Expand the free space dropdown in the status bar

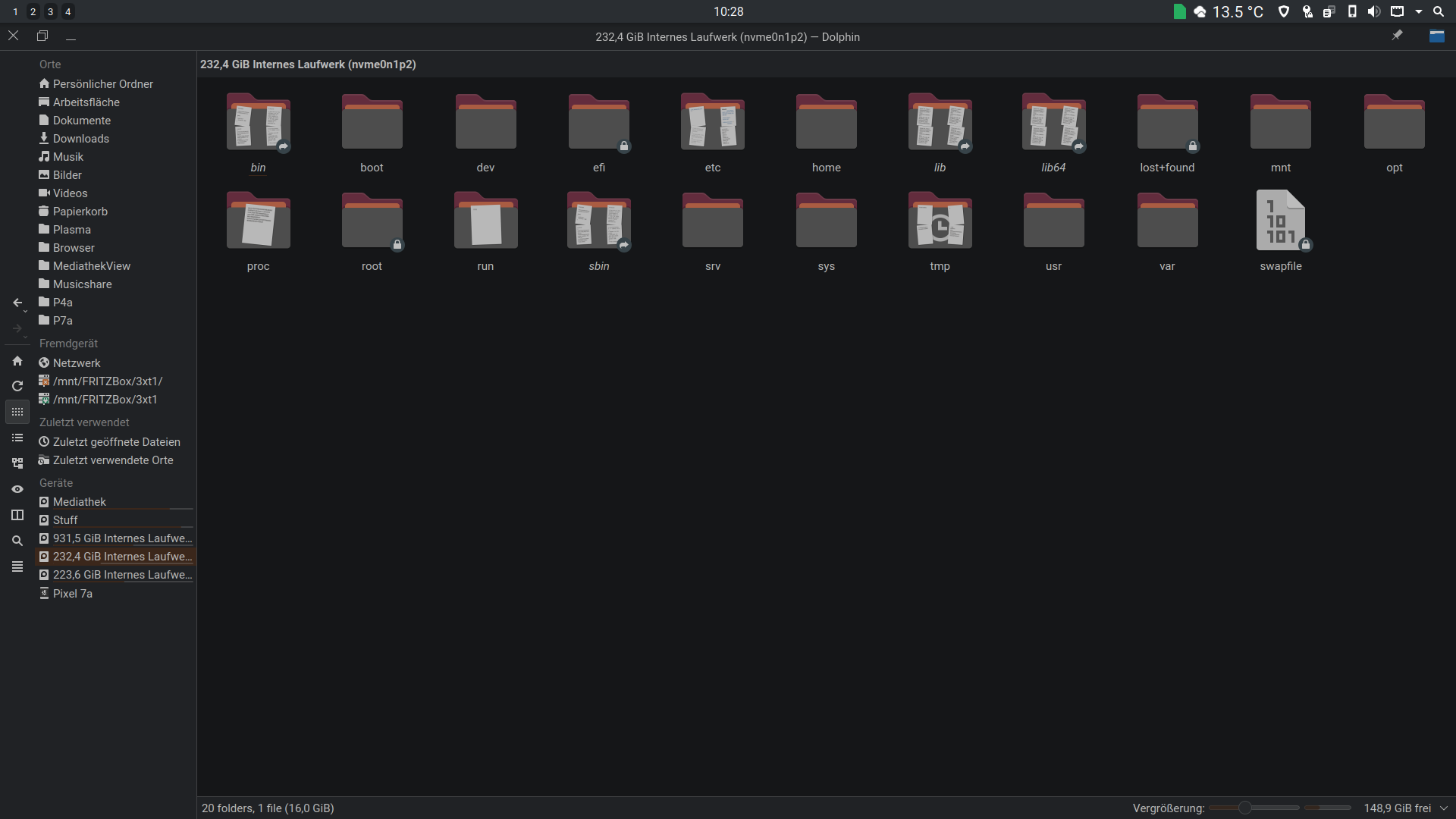(x=1444, y=808)
